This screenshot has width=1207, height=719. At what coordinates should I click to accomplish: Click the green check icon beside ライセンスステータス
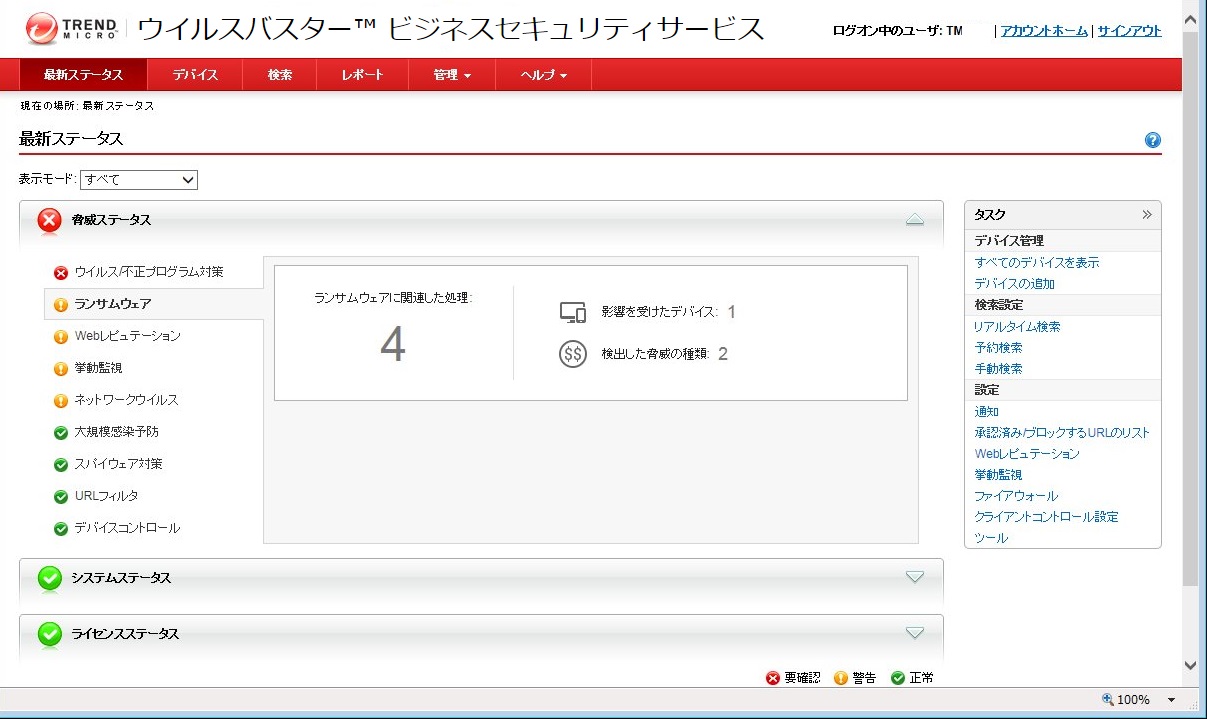pyautogui.click(x=49, y=634)
